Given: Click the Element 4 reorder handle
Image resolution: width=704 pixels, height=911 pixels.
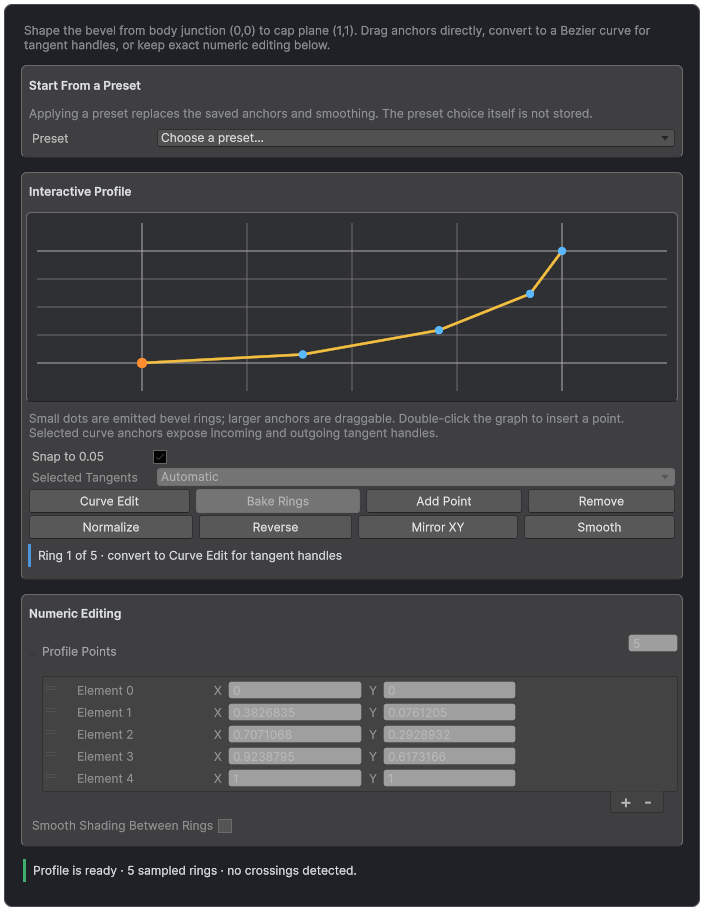Looking at the screenshot, I should click(51, 777).
